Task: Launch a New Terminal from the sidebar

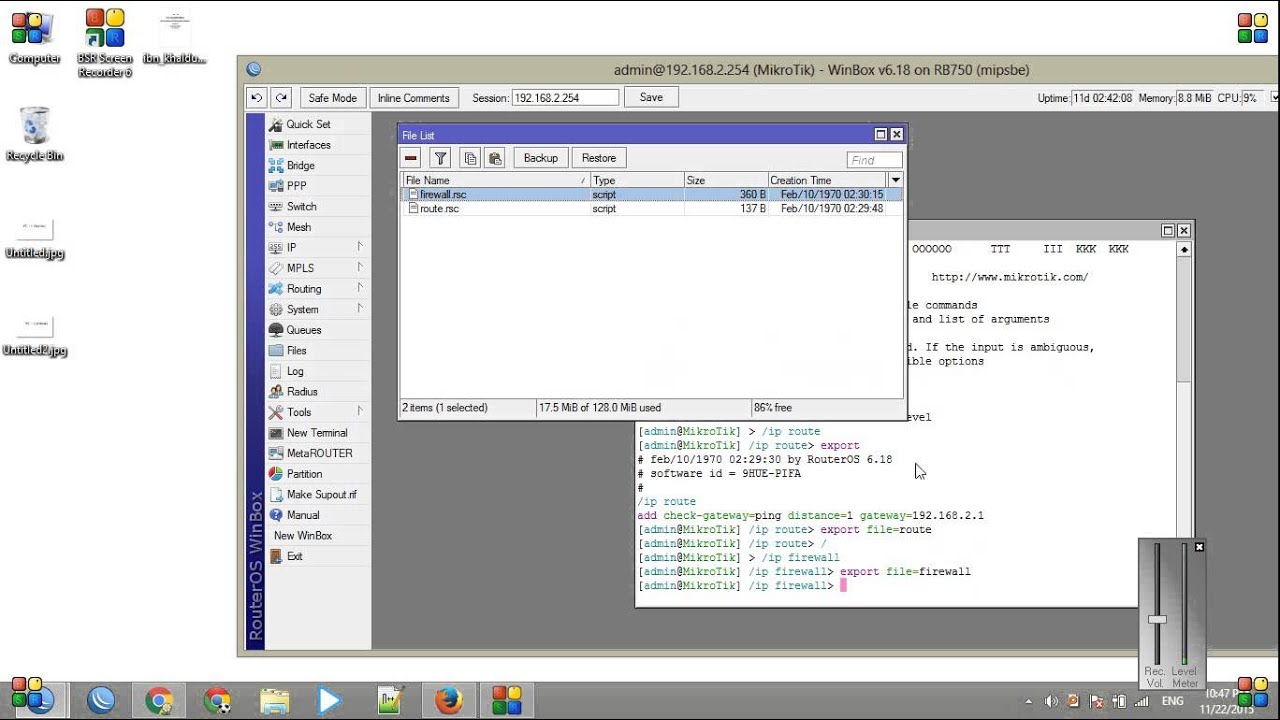Action: pyautogui.click(x=316, y=433)
